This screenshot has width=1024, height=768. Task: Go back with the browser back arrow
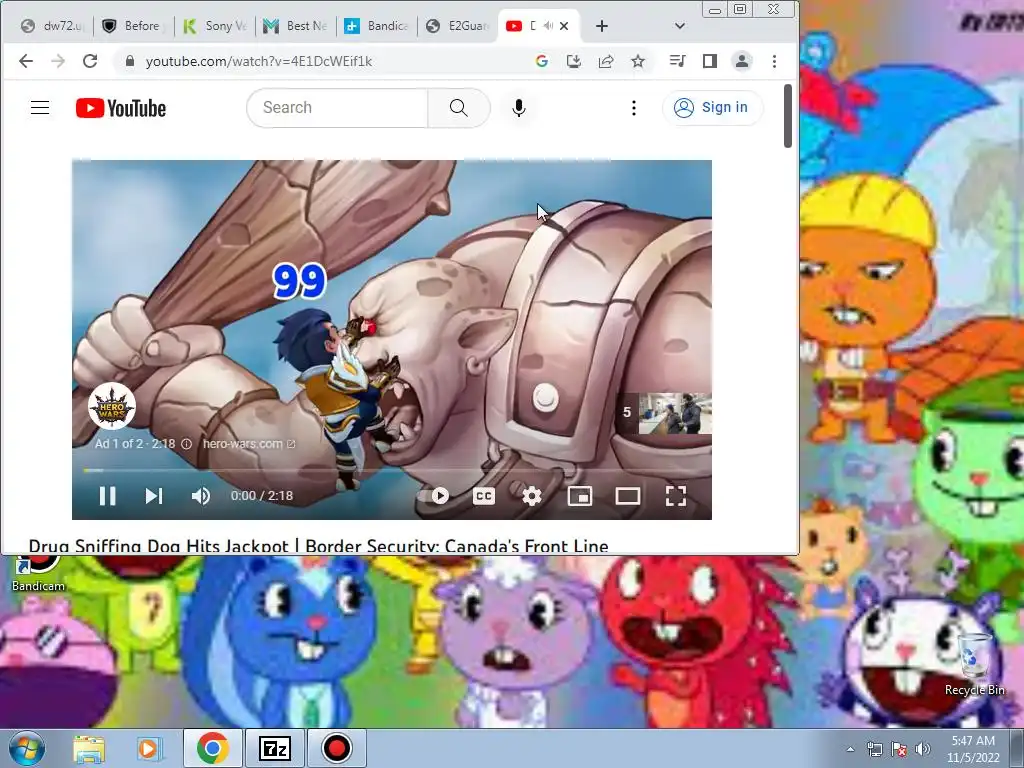pyautogui.click(x=25, y=61)
